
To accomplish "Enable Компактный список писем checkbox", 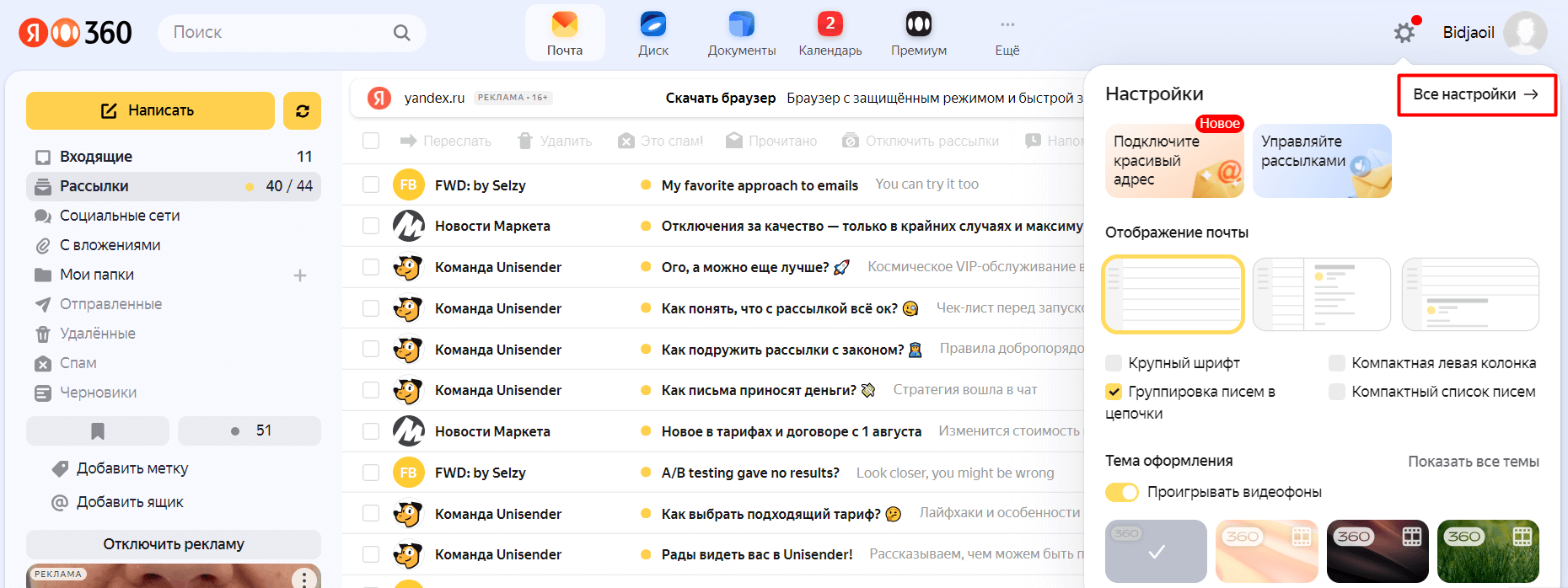I will (x=1337, y=392).
